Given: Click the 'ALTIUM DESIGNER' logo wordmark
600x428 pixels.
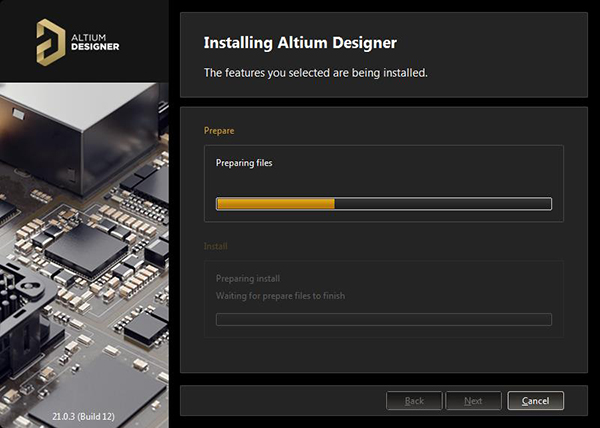Looking at the screenshot, I should click(95, 42).
